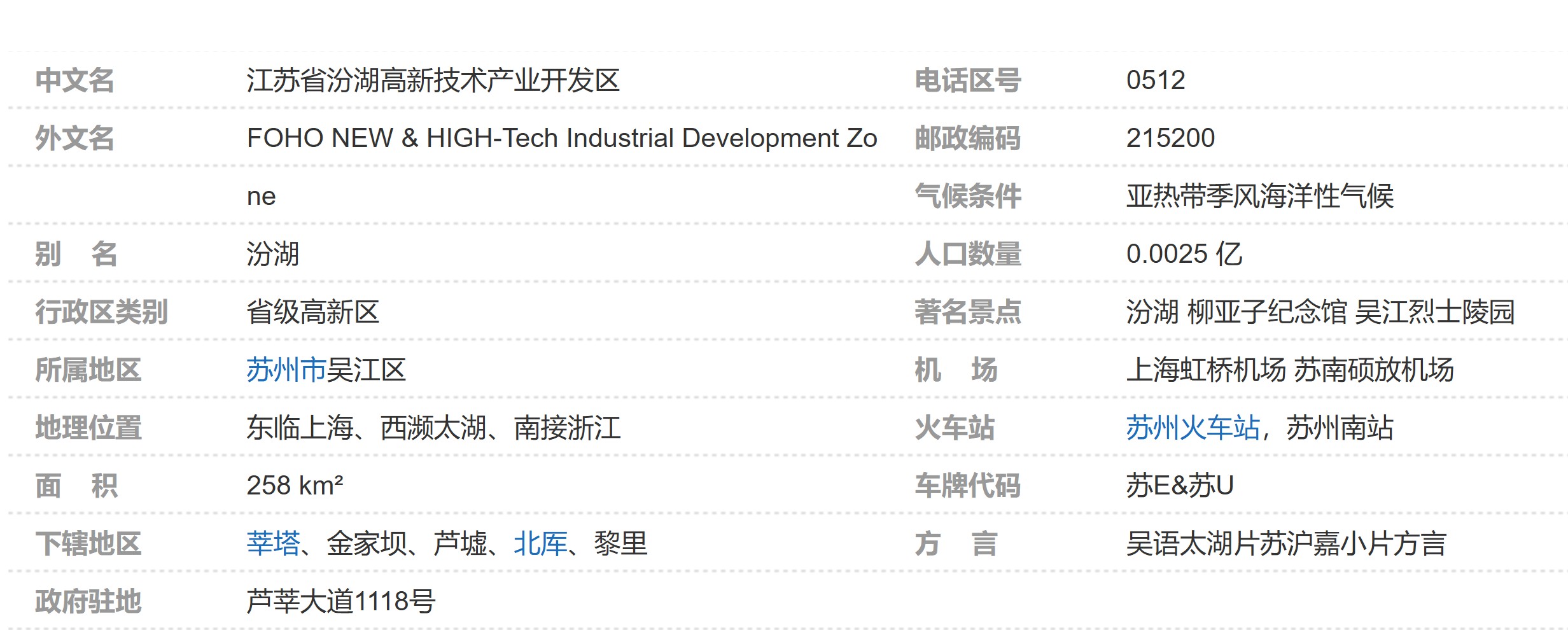Click the label 外文名

coord(75,138)
